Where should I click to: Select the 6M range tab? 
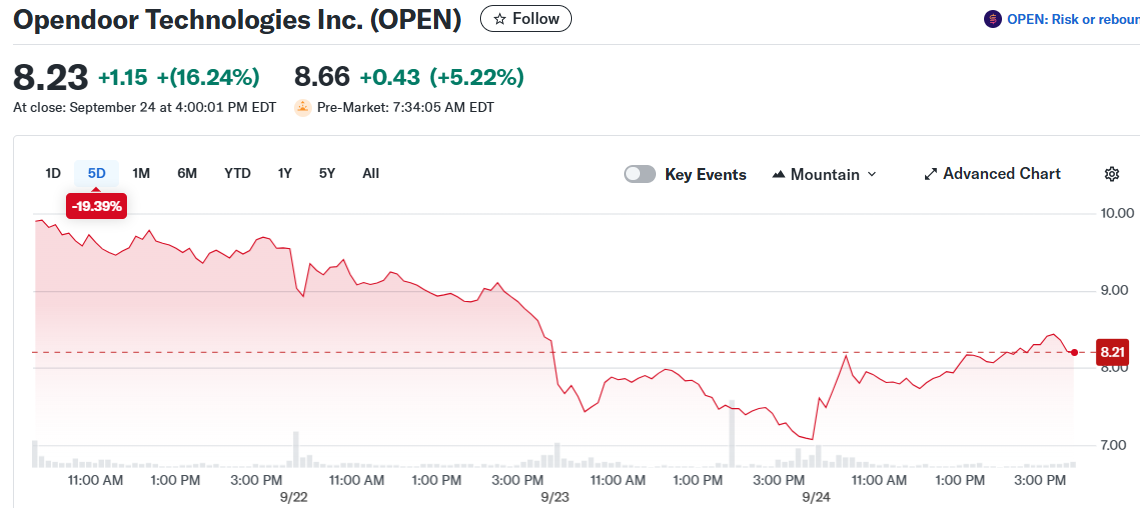tap(187, 173)
